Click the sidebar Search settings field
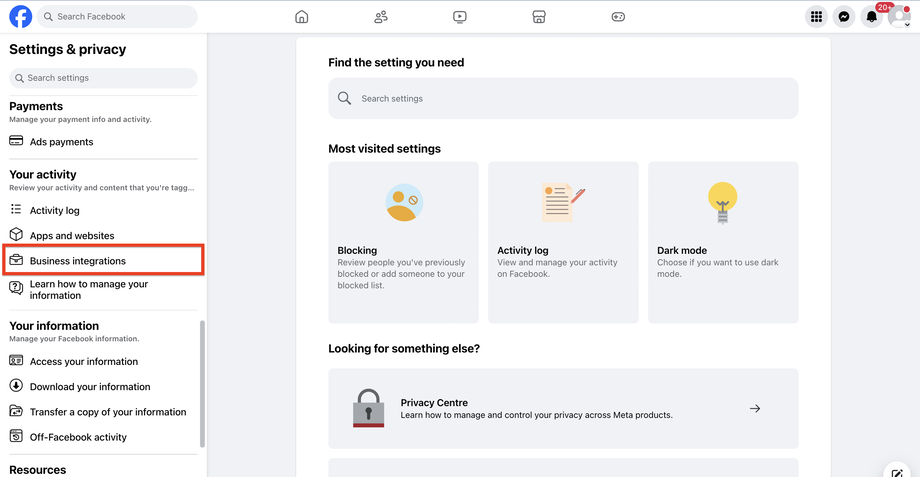 click(x=103, y=78)
